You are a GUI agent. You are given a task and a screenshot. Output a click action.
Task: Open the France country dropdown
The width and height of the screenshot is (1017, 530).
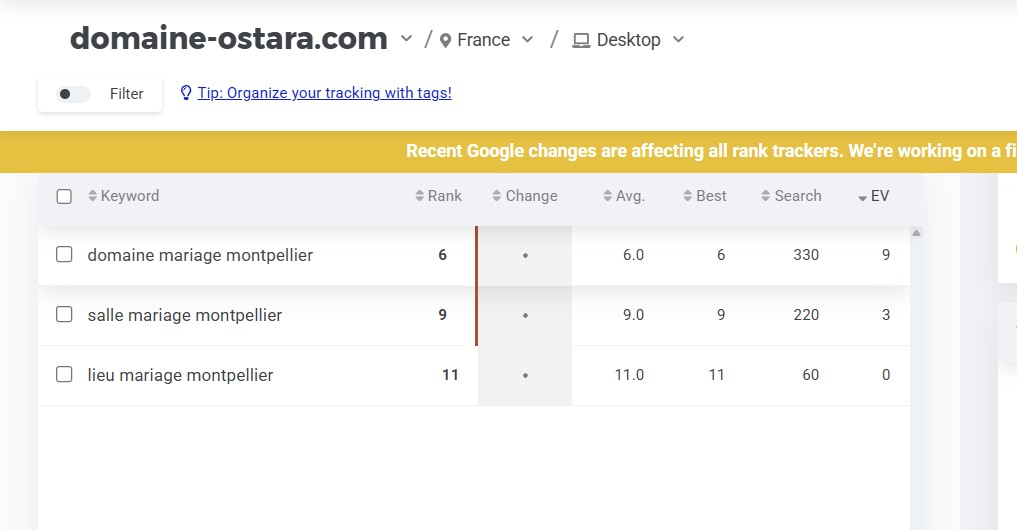point(528,40)
